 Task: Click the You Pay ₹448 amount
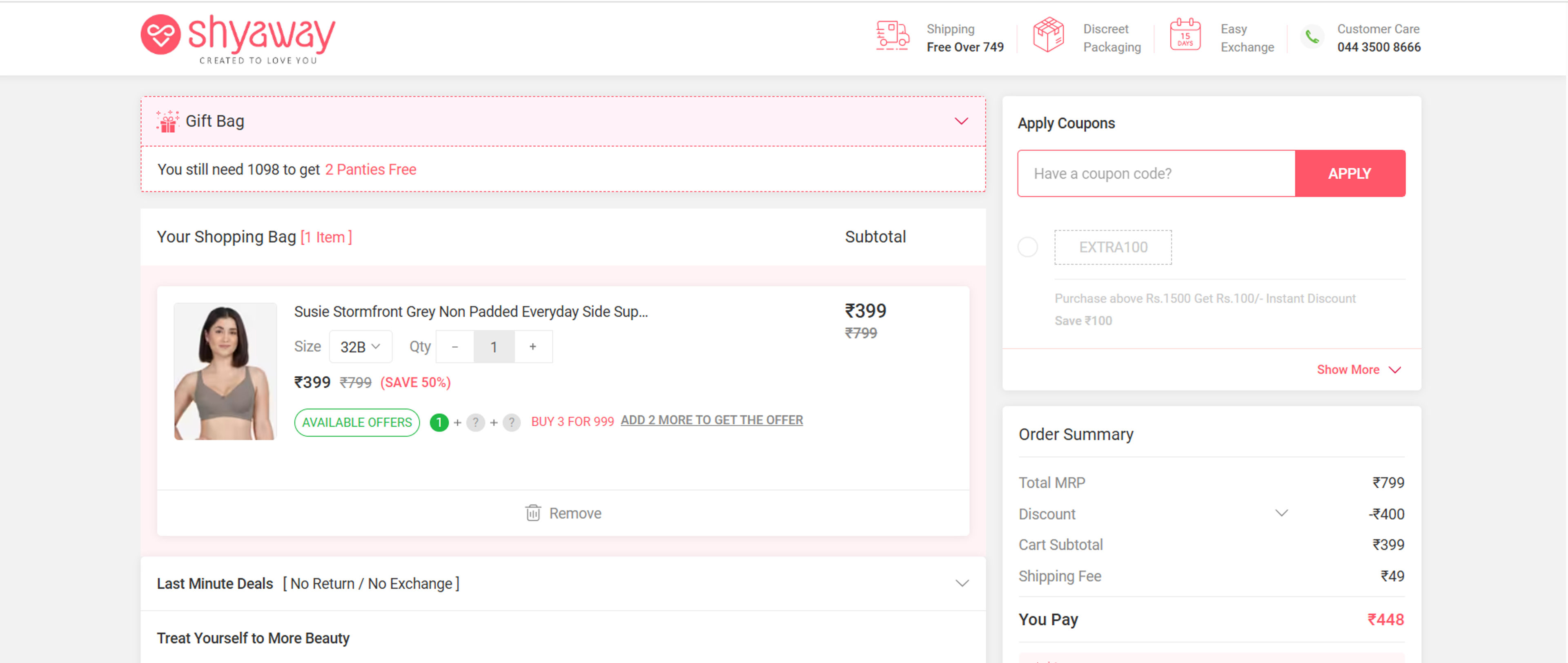point(1385,619)
